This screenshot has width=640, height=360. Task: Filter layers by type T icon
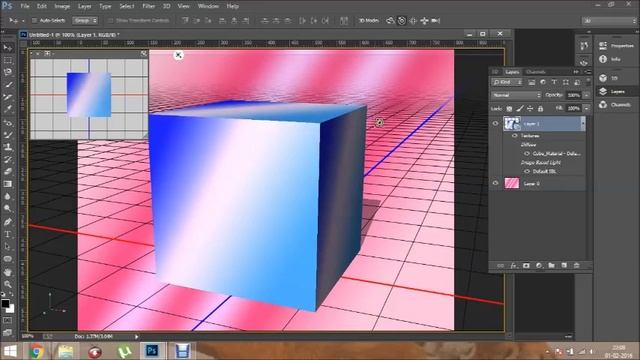pos(554,82)
